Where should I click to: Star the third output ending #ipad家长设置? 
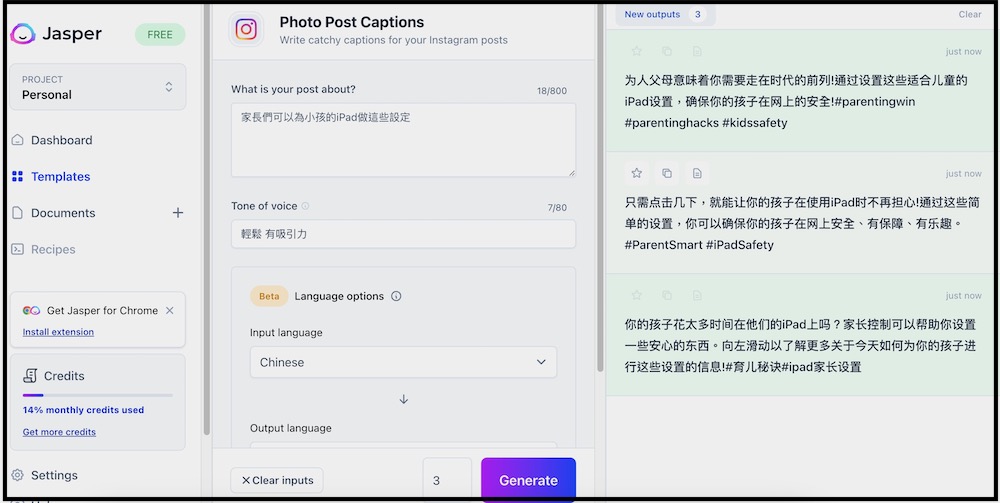coord(636,295)
